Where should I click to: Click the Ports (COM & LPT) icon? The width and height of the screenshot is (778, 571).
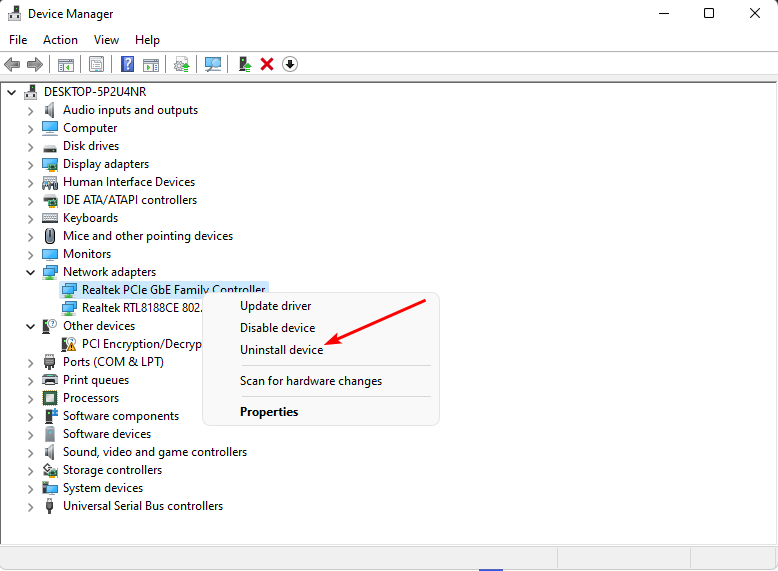pyautogui.click(x=49, y=362)
